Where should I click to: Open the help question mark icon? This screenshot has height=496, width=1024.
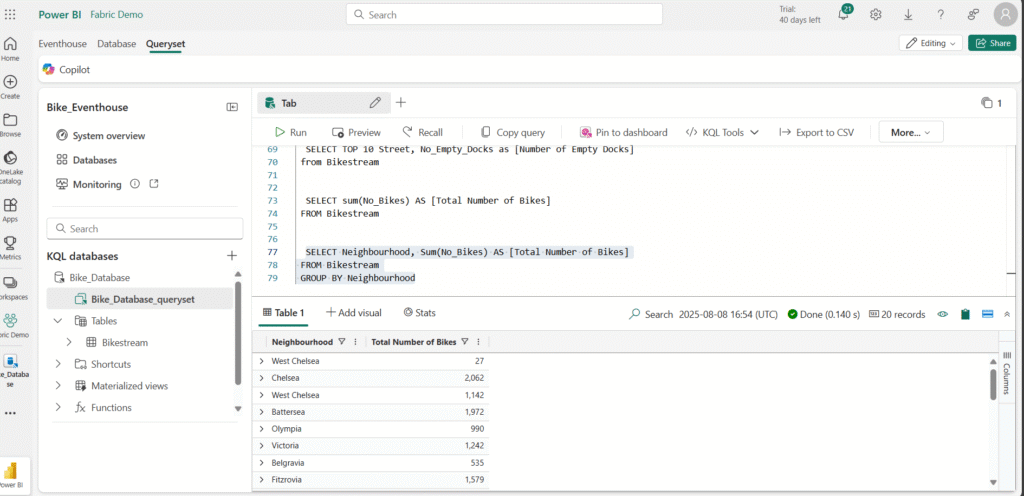click(940, 14)
